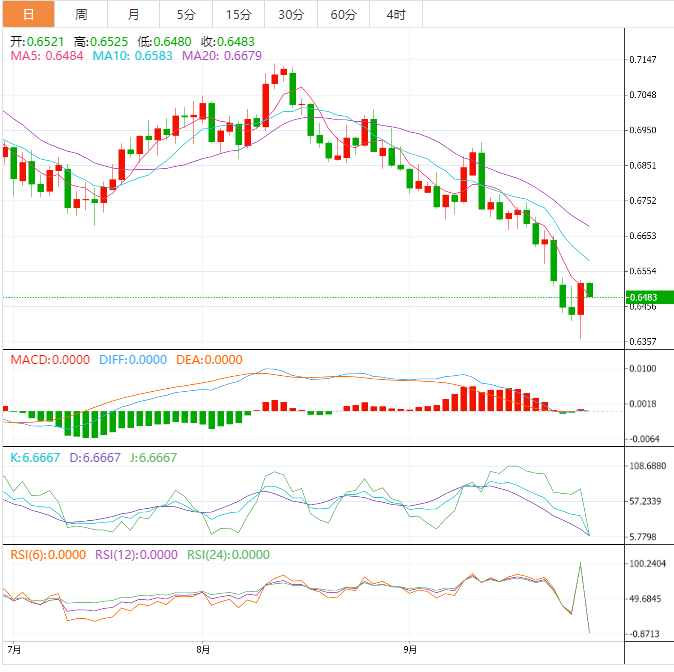Show the 30分 chart tab
Image resolution: width=674 pixels, height=672 pixels.
[x=291, y=14]
